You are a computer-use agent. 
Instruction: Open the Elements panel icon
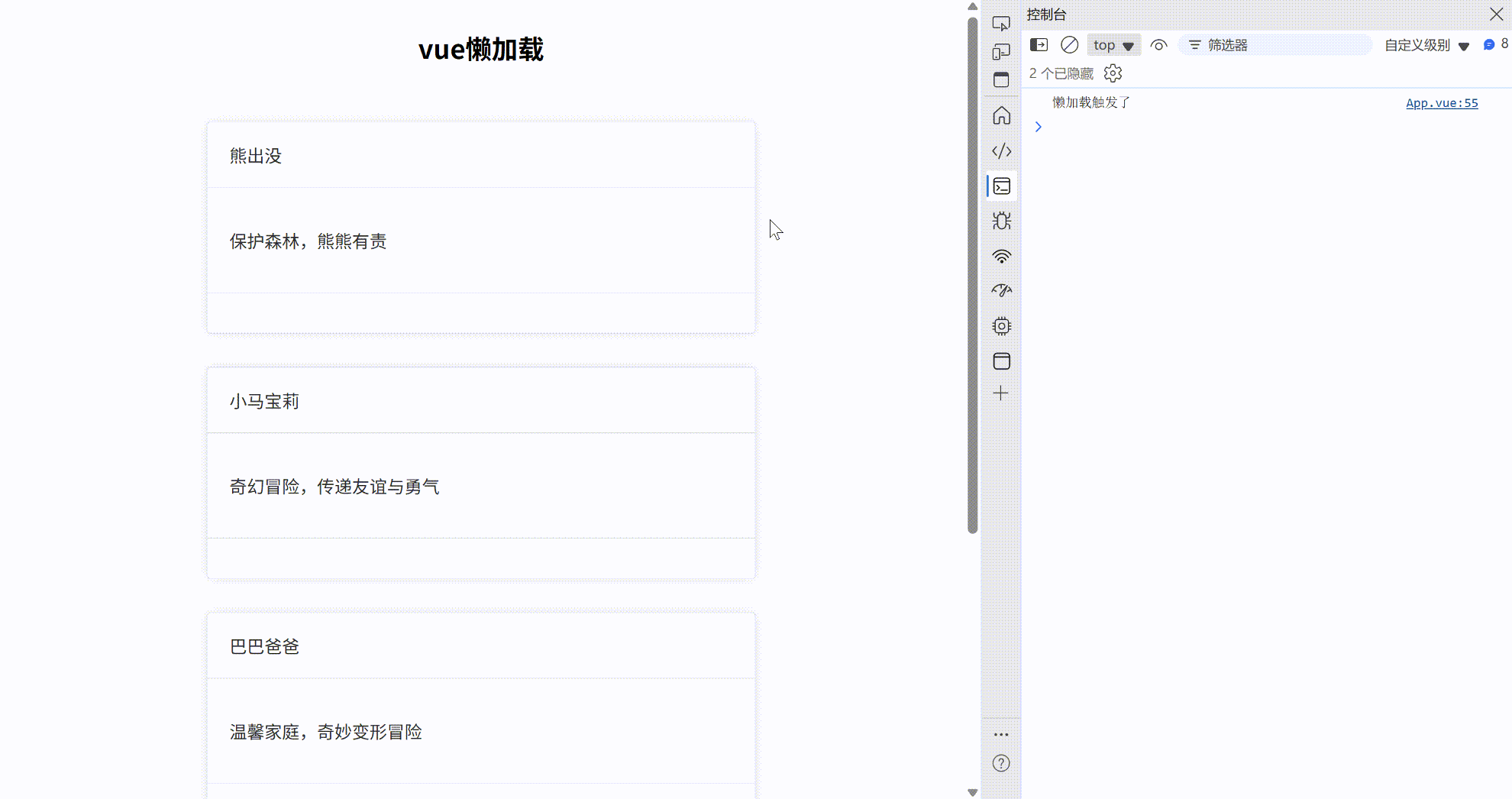1001,150
